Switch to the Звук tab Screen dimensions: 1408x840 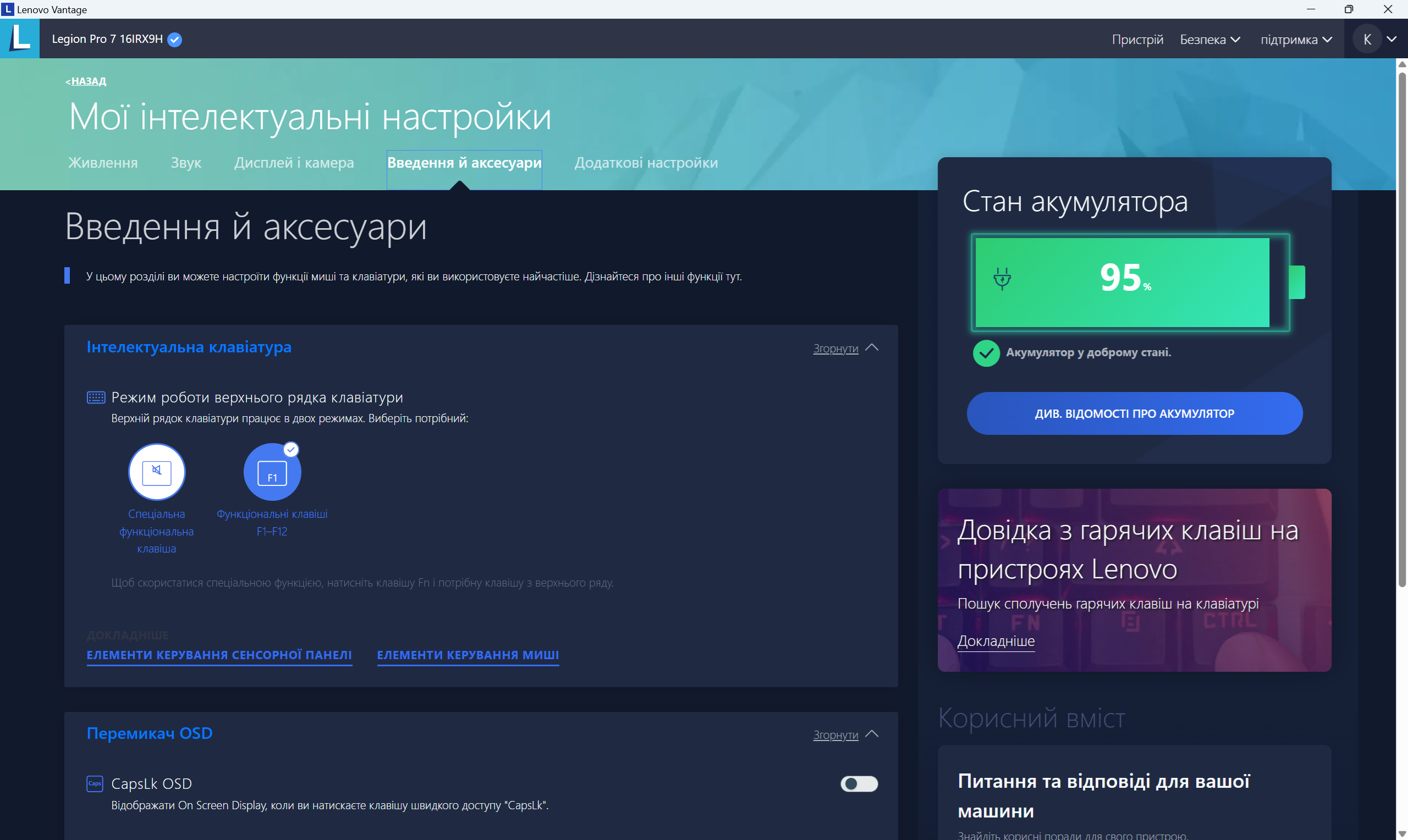coord(186,163)
